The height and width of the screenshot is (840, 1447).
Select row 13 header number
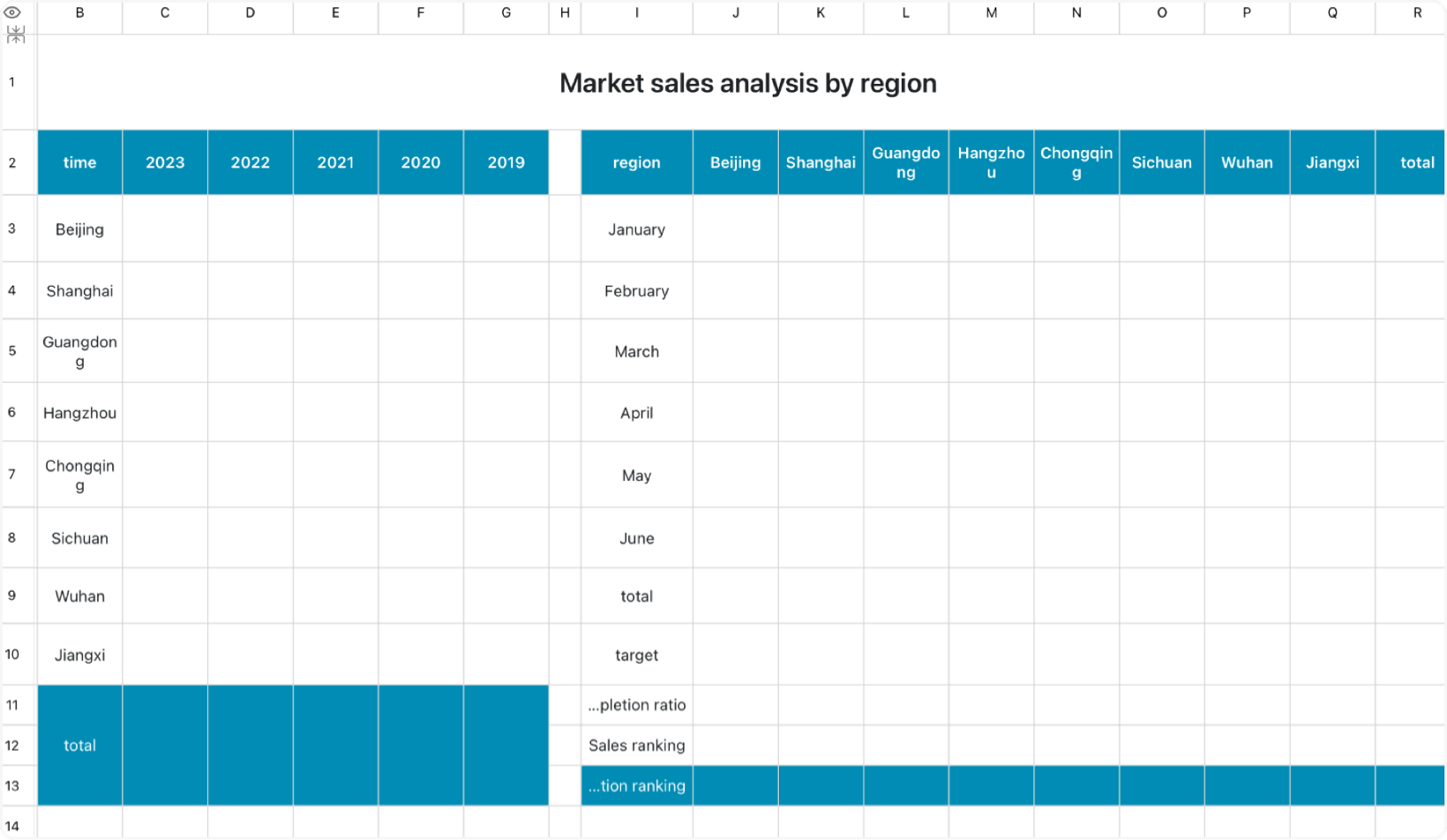[12, 786]
